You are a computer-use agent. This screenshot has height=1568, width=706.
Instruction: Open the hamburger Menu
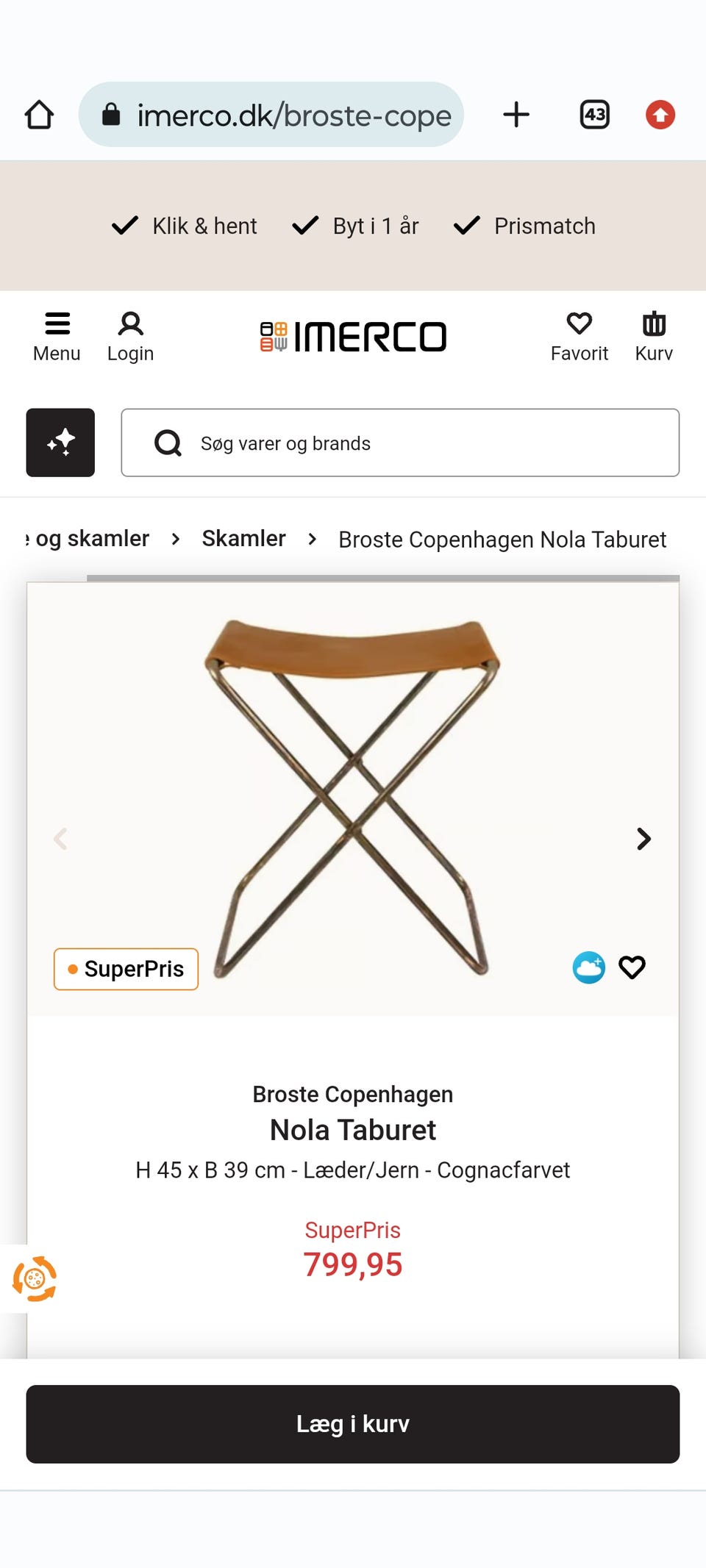point(57,337)
